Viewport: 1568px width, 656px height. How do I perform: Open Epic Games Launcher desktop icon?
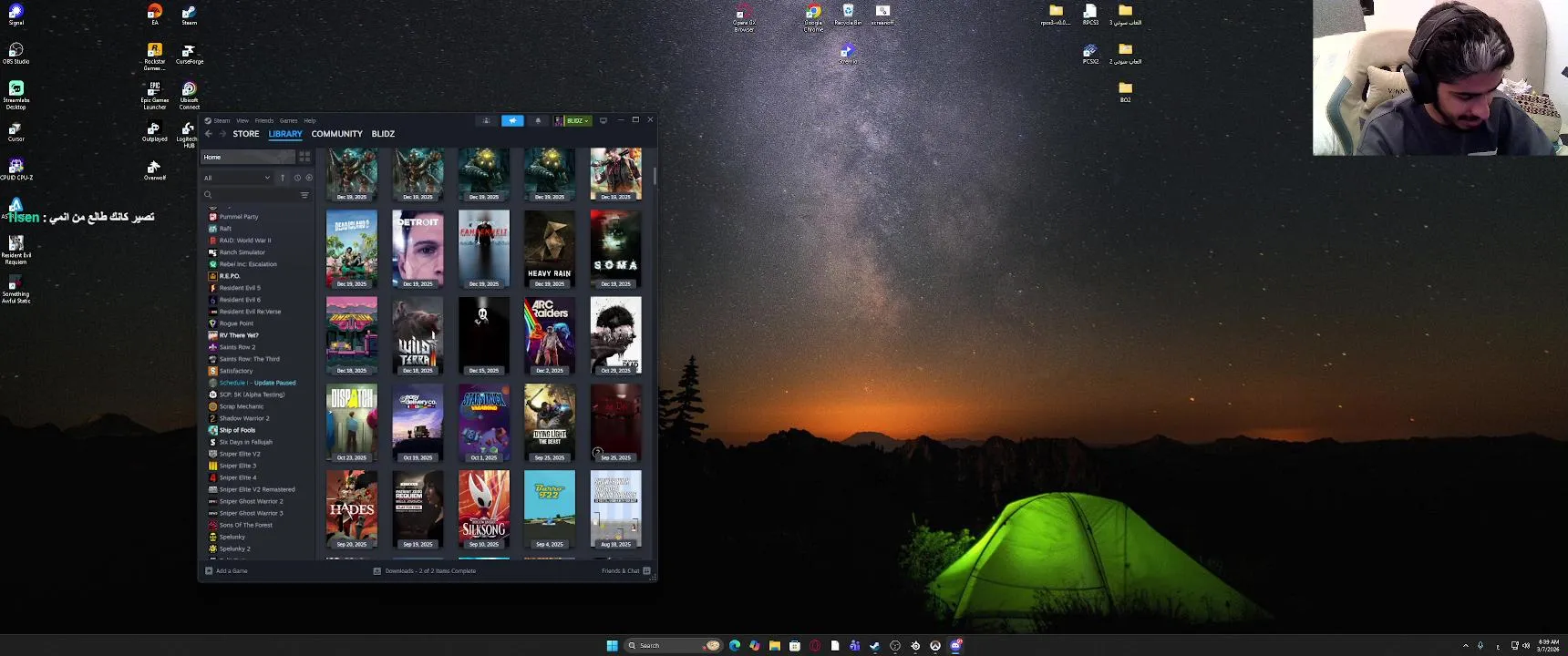154,96
